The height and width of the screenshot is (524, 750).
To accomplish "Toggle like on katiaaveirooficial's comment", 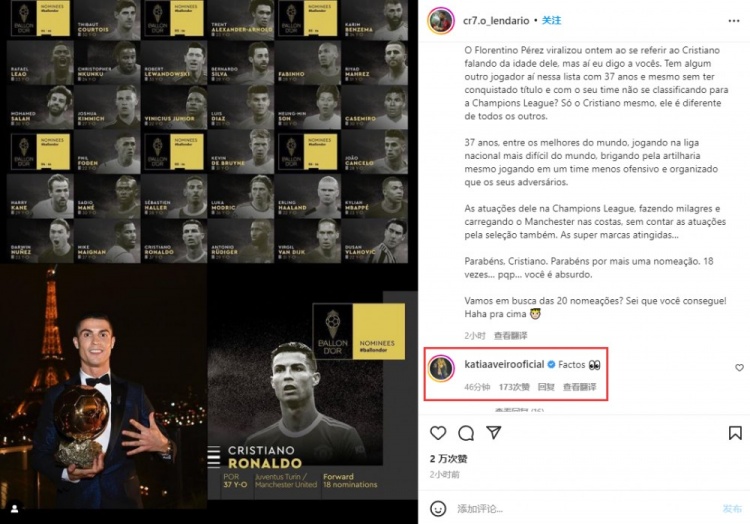I will click(x=739, y=368).
